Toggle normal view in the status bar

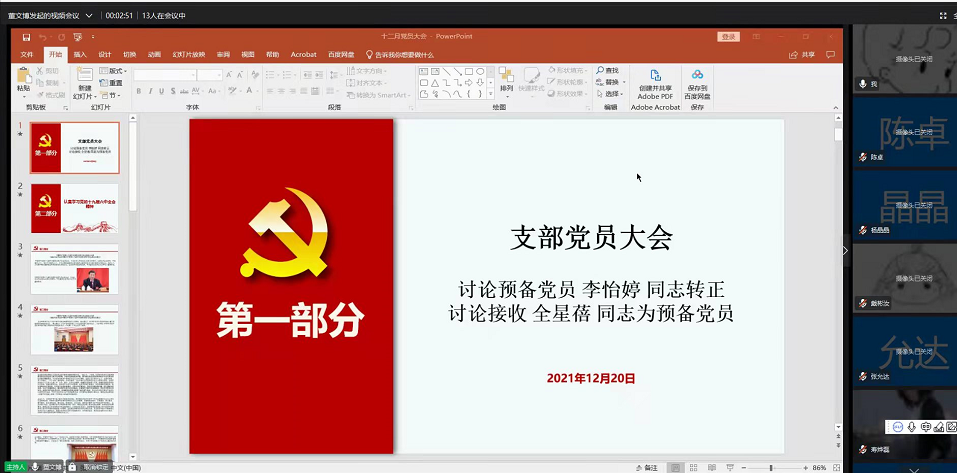pyautogui.click(x=676, y=468)
